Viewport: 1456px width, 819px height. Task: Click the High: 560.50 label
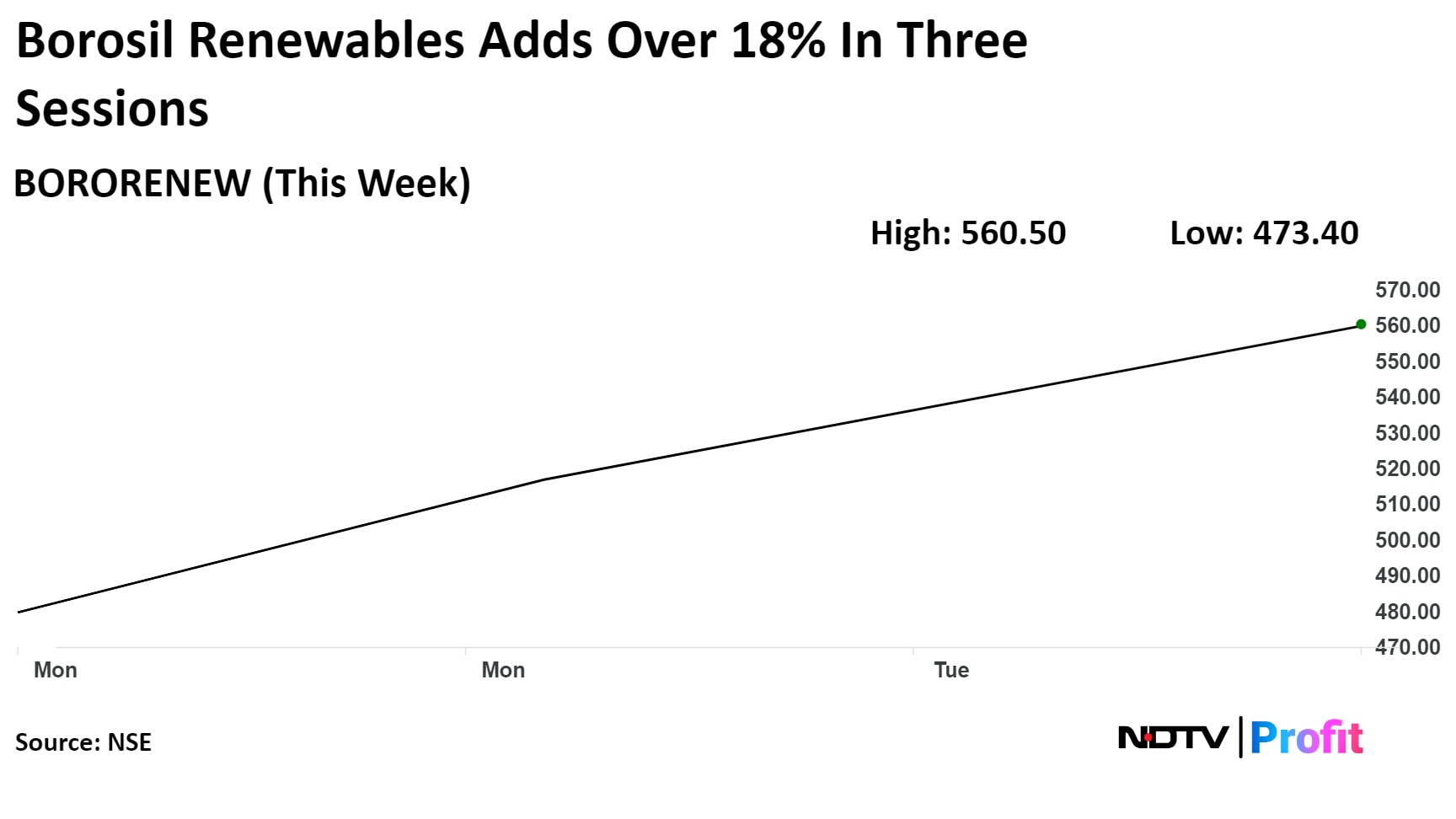[x=968, y=233]
